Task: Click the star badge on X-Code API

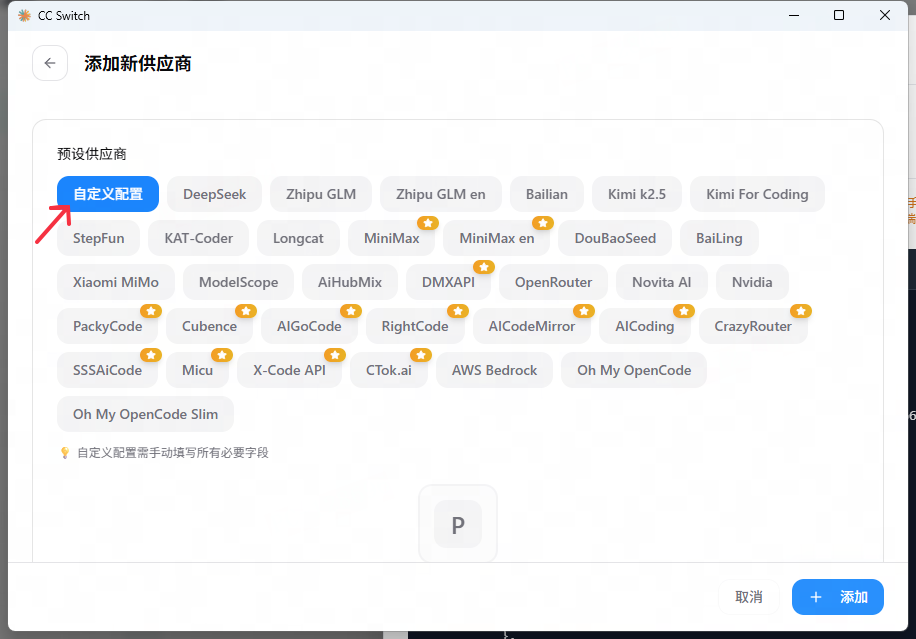Action: pyautogui.click(x=335, y=355)
